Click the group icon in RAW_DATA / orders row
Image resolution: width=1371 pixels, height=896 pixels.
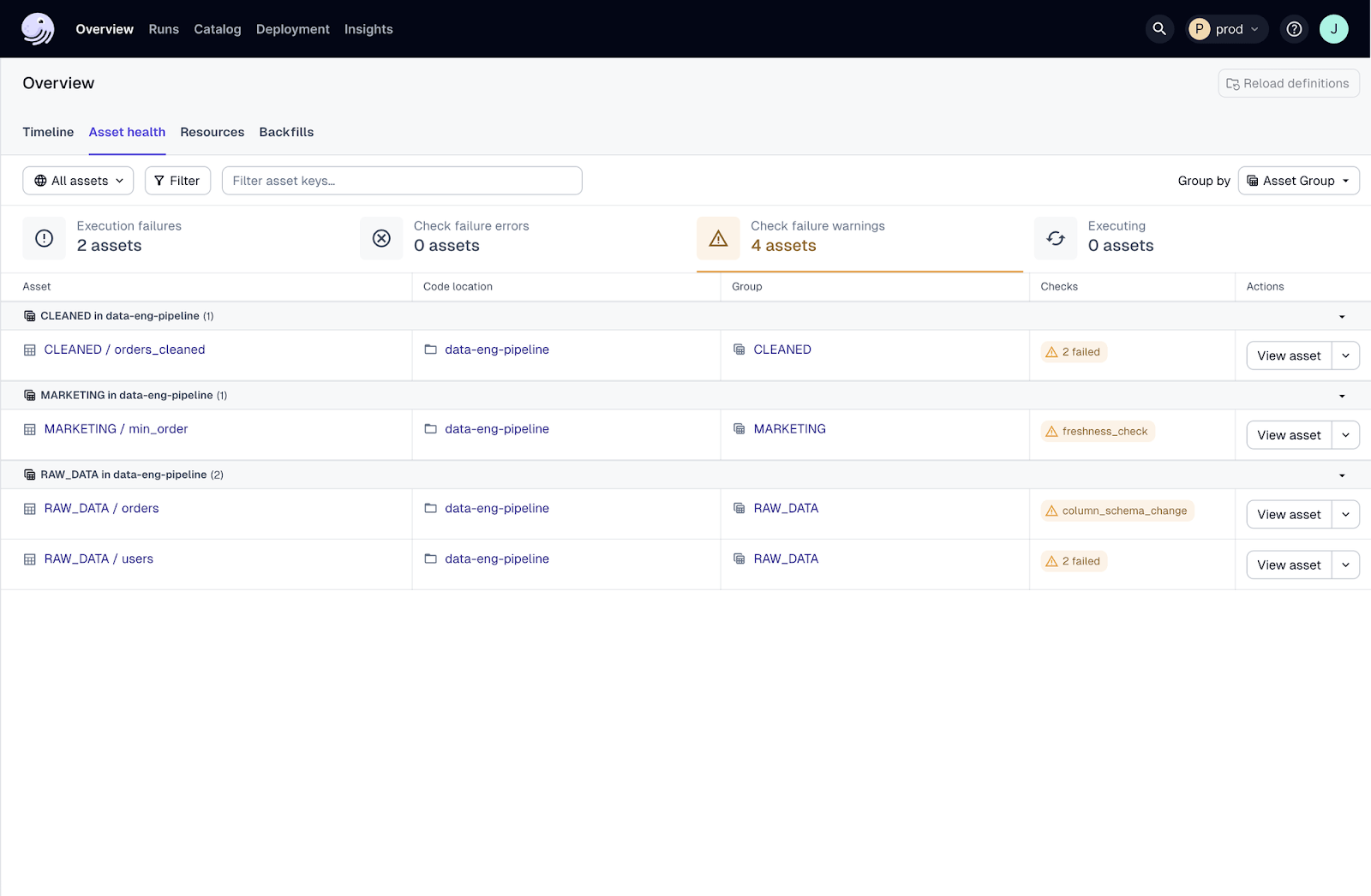coord(739,508)
